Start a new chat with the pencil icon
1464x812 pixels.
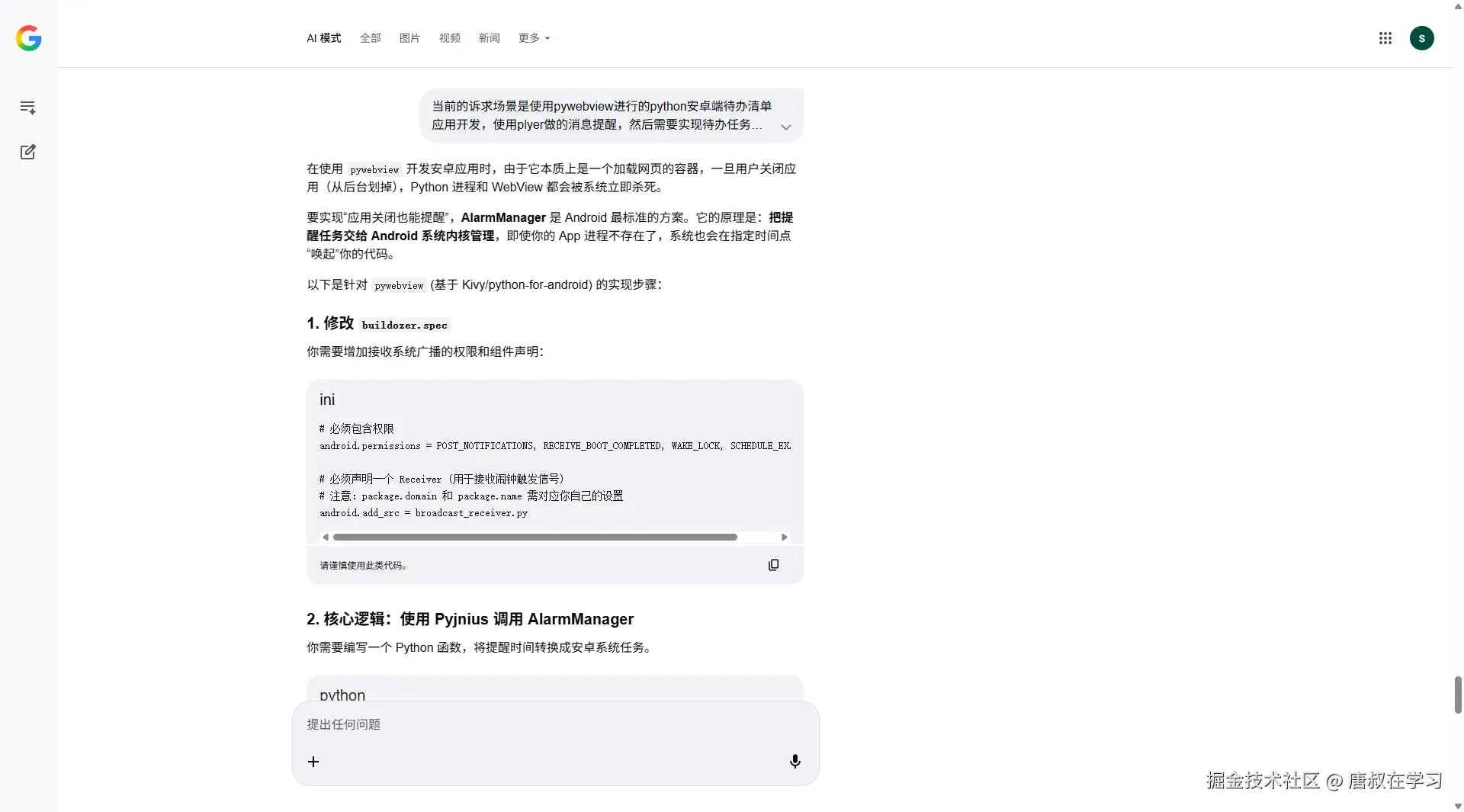tap(27, 152)
